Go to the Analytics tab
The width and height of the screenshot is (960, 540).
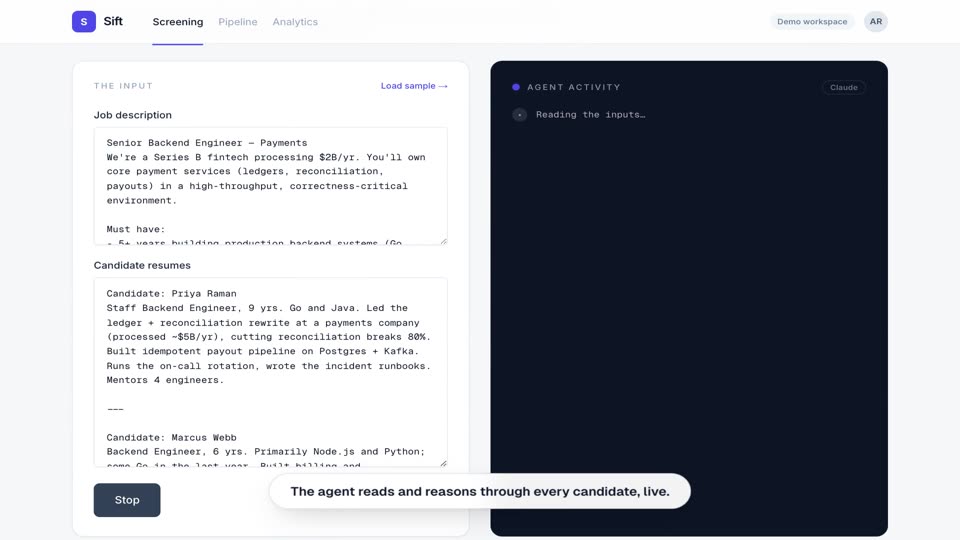pyautogui.click(x=295, y=21)
